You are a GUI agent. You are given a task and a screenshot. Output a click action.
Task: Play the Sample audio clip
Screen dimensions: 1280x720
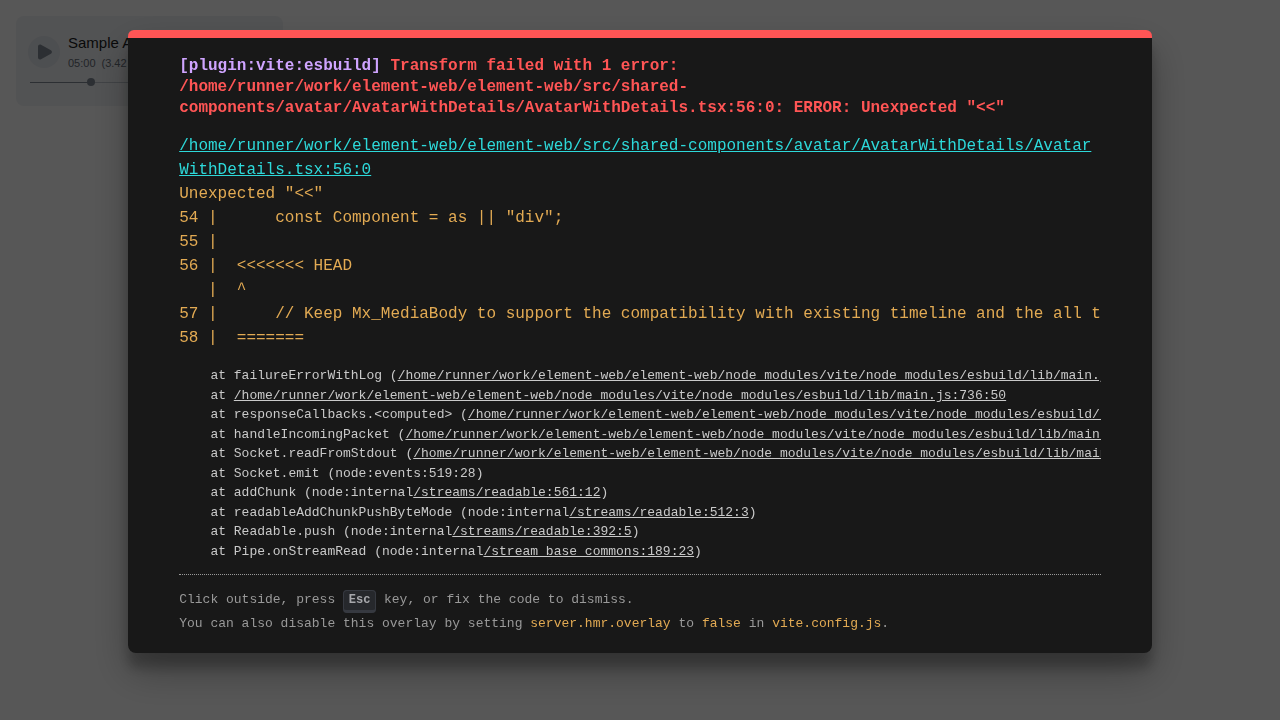click(44, 52)
